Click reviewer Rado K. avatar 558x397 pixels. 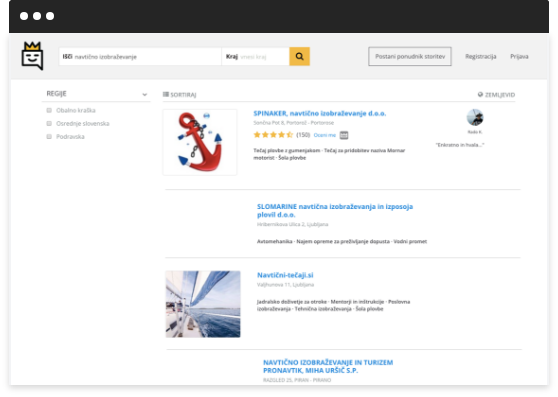(475, 117)
